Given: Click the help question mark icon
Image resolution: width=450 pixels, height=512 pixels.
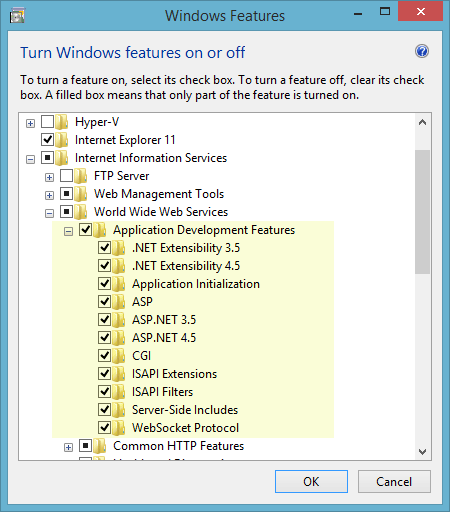Looking at the screenshot, I should [422, 51].
